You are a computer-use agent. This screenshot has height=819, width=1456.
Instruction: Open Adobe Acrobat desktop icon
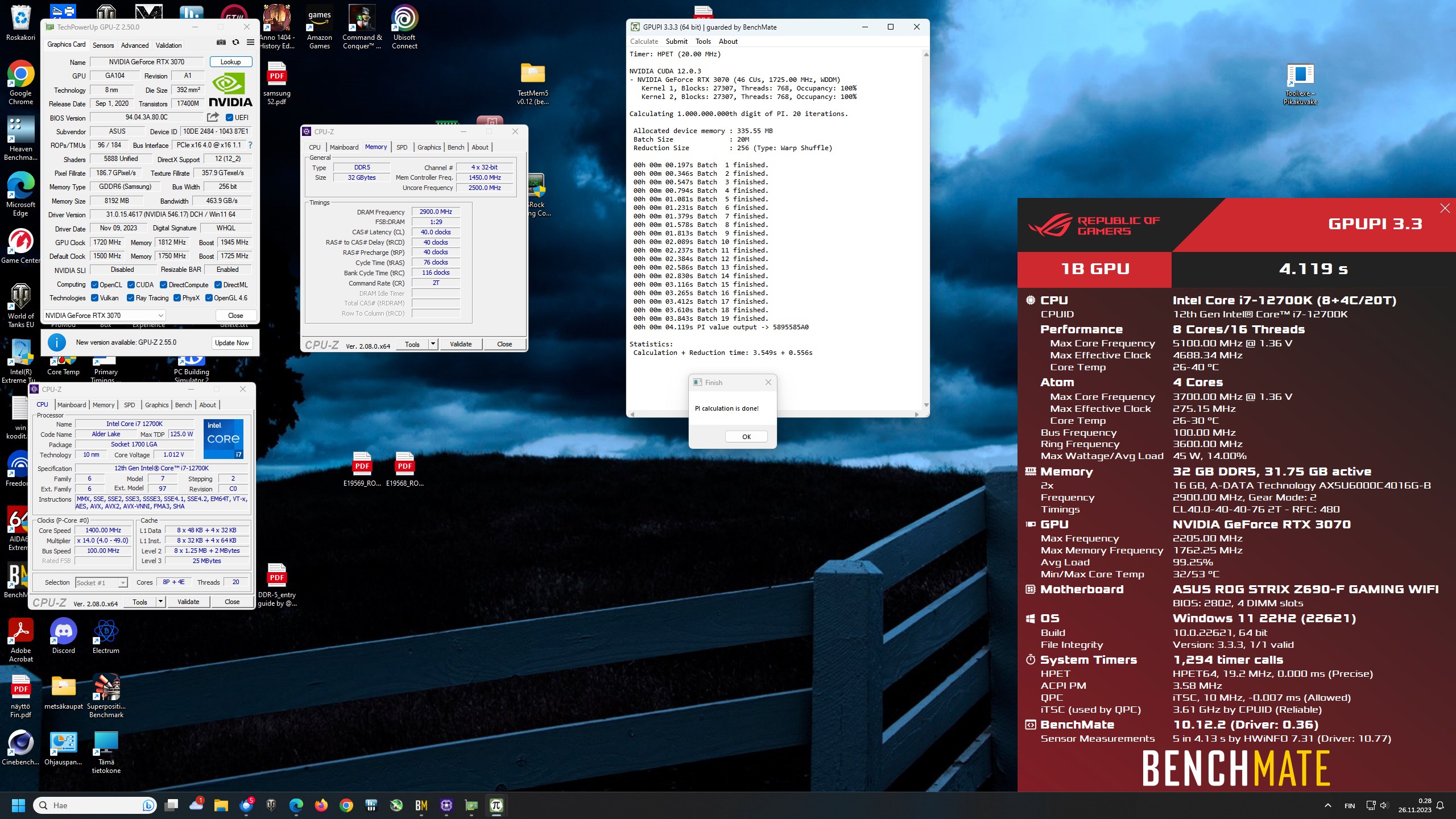(21, 640)
